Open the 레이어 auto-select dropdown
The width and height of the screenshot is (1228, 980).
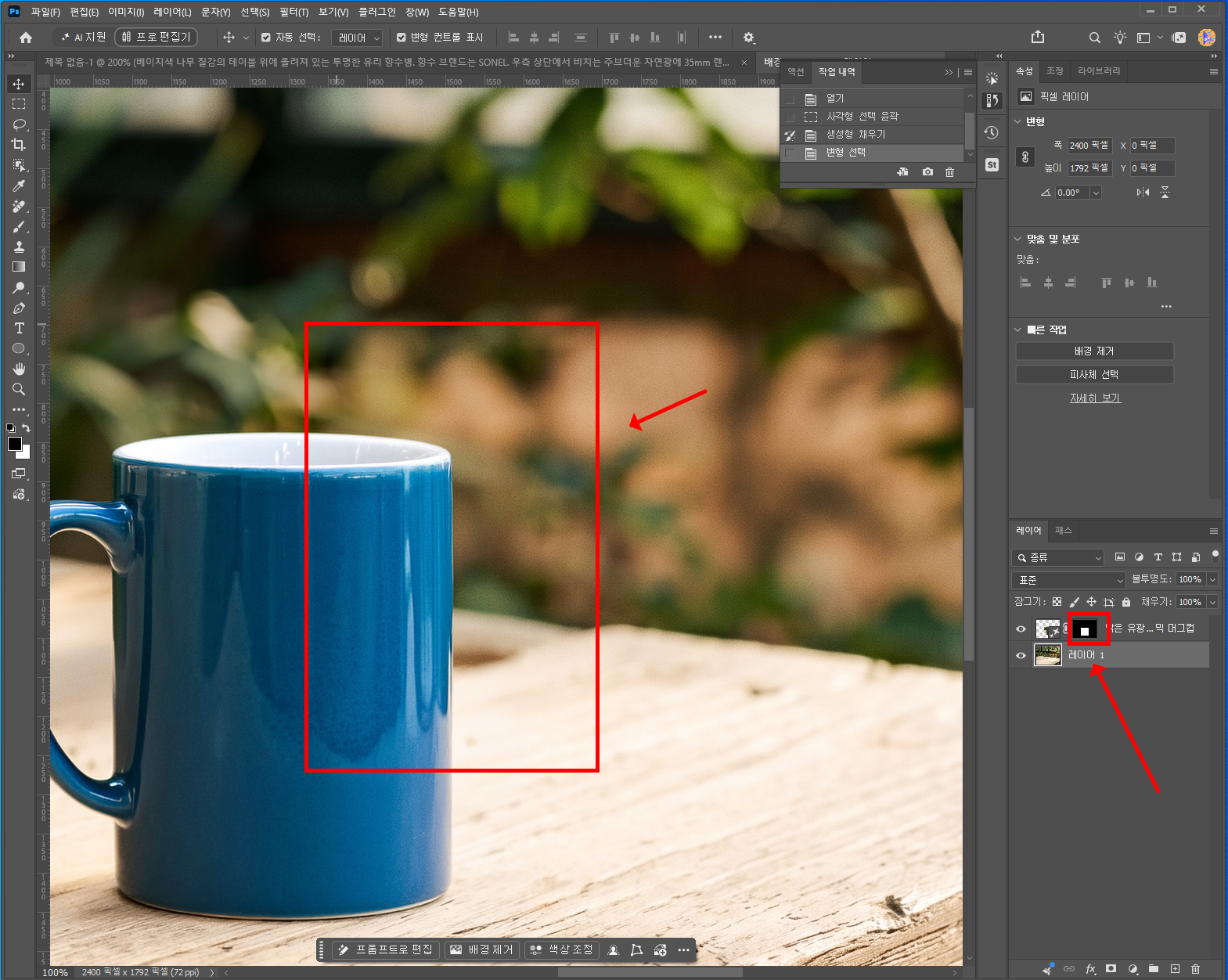click(x=357, y=38)
